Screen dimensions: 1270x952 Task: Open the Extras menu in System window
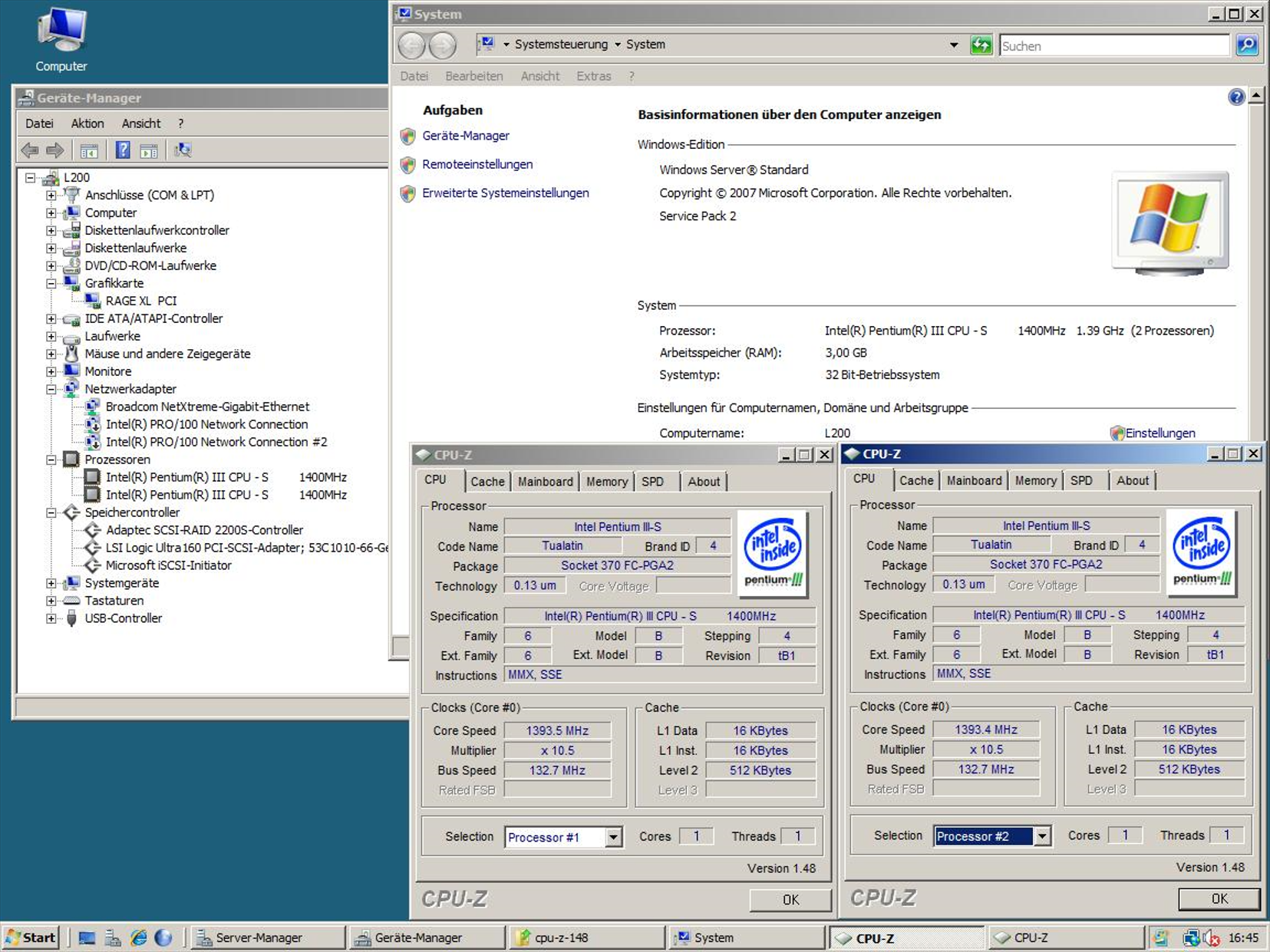coord(594,76)
